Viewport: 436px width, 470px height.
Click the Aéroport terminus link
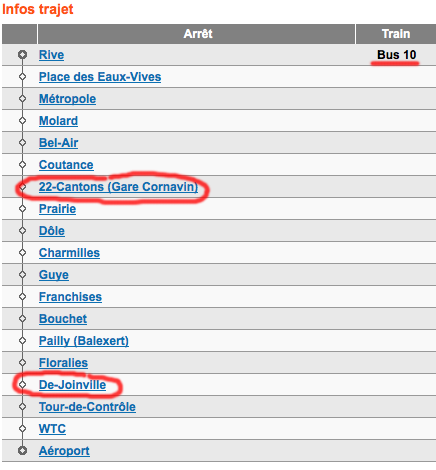pos(64,451)
